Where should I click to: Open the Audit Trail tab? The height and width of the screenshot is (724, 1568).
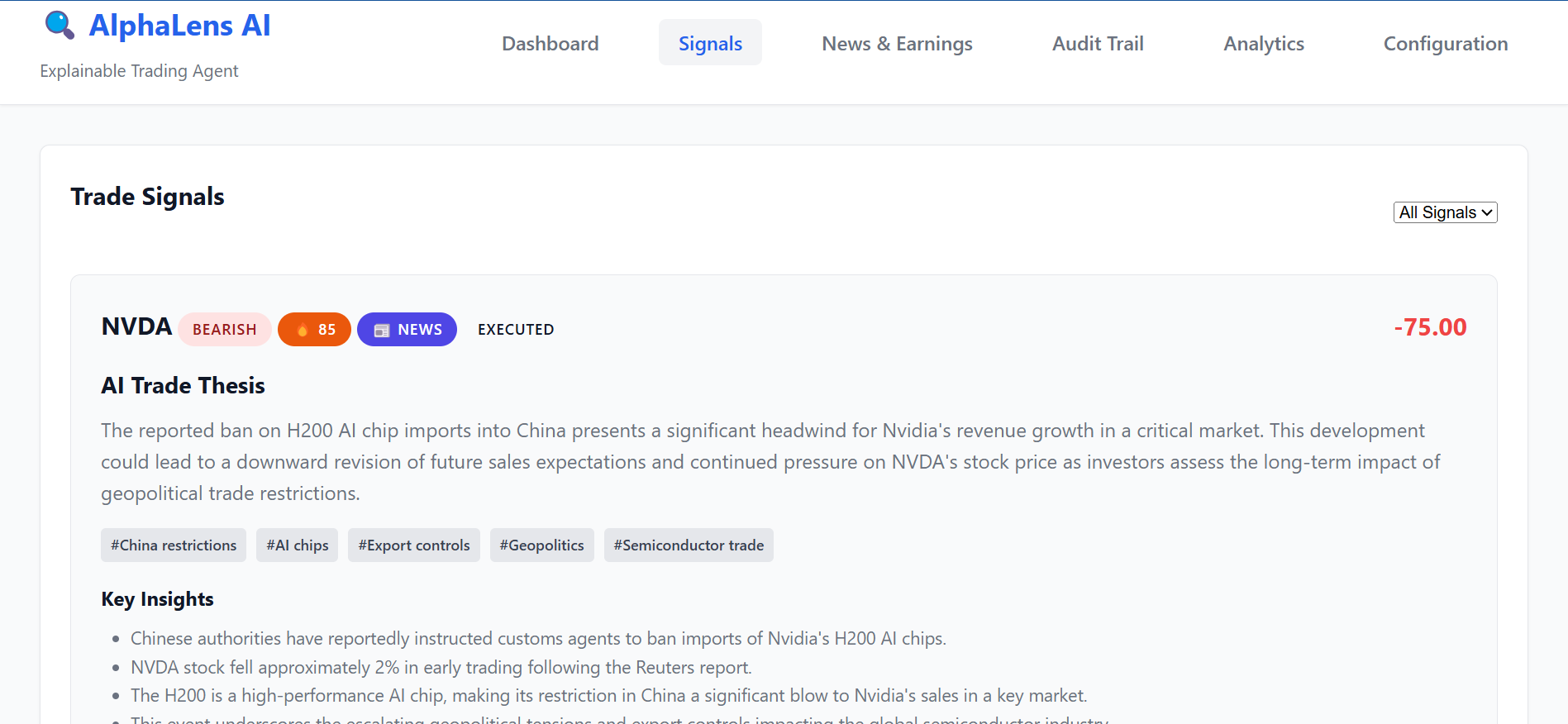[1098, 43]
